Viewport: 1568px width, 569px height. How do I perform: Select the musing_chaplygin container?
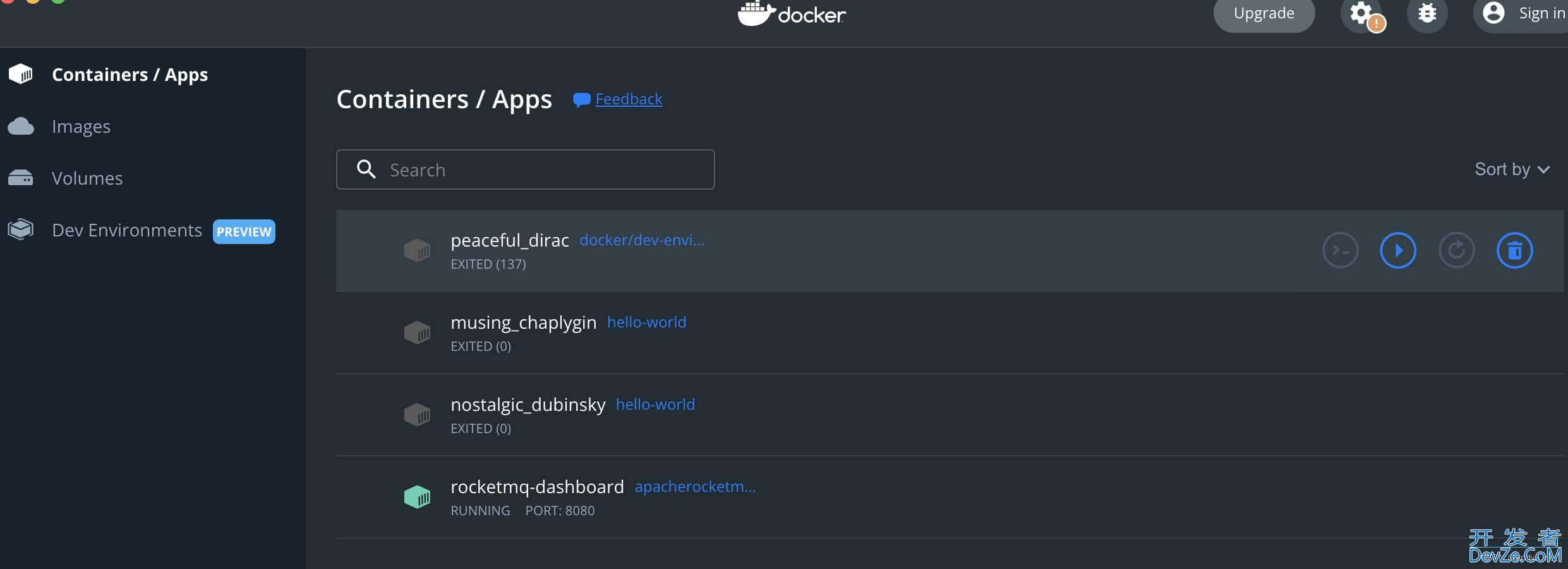pyautogui.click(x=524, y=322)
